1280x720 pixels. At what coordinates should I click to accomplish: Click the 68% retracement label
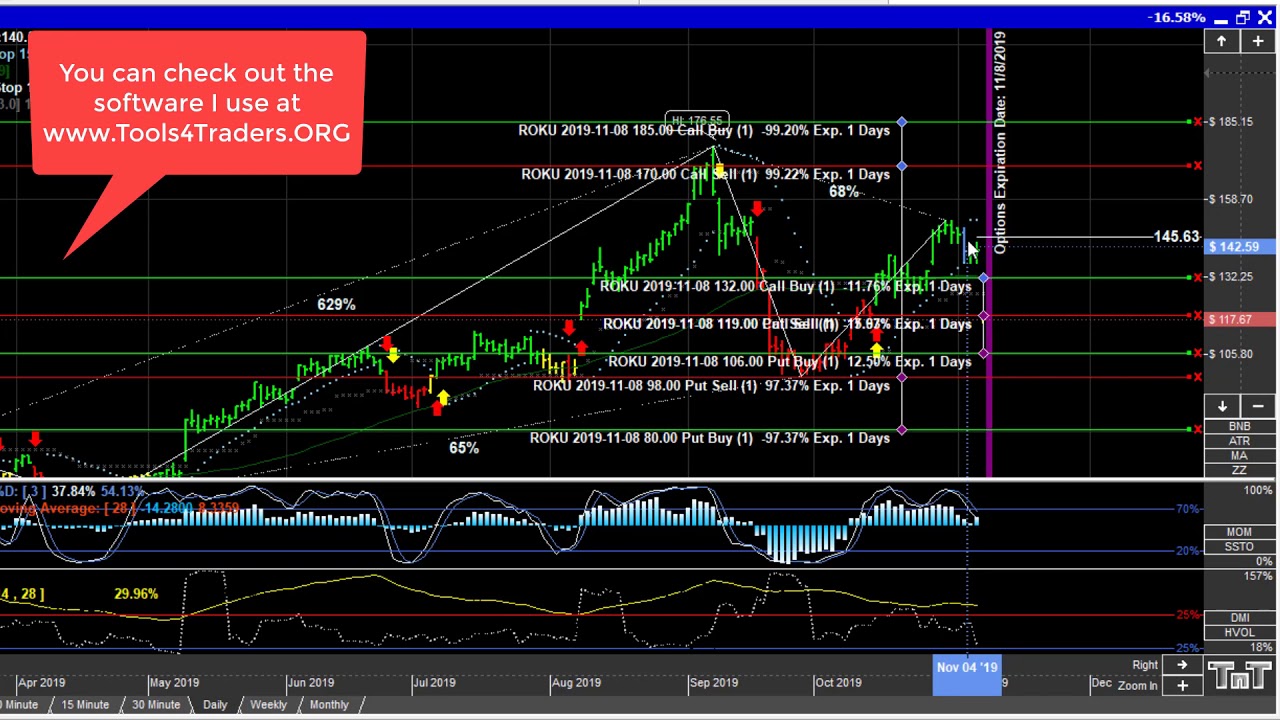844,191
